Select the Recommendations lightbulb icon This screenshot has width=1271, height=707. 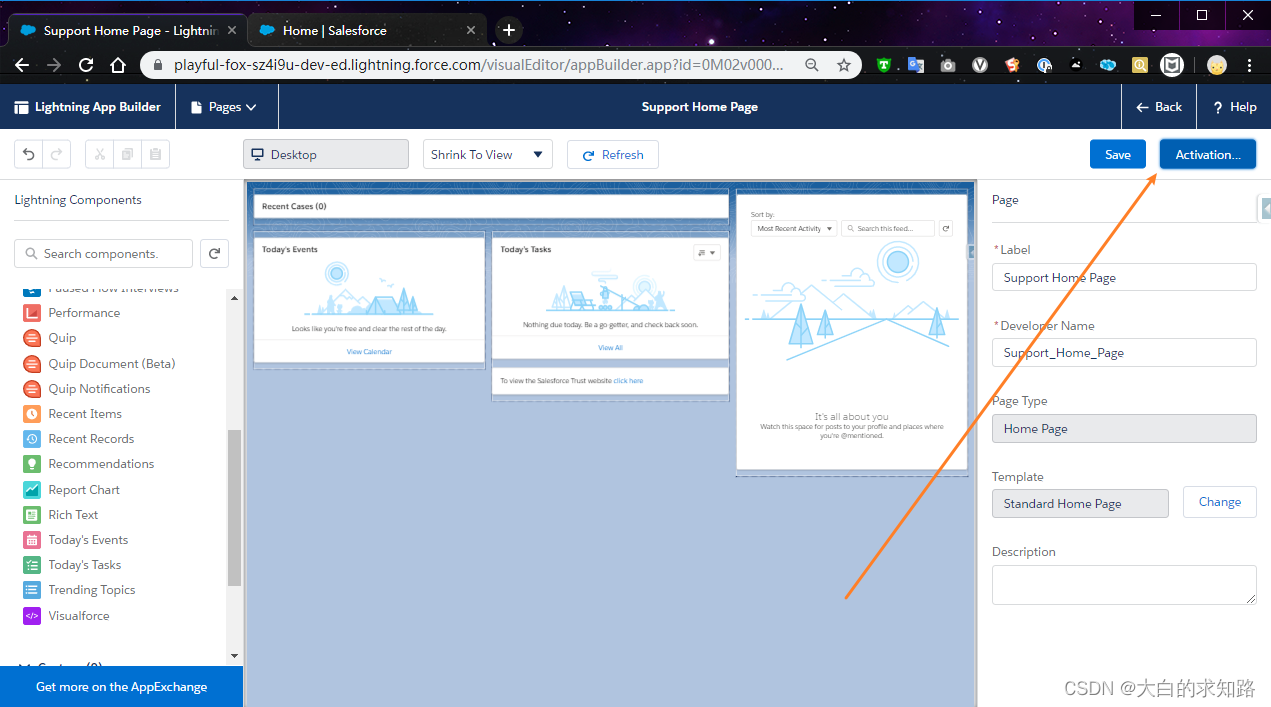[32, 464]
